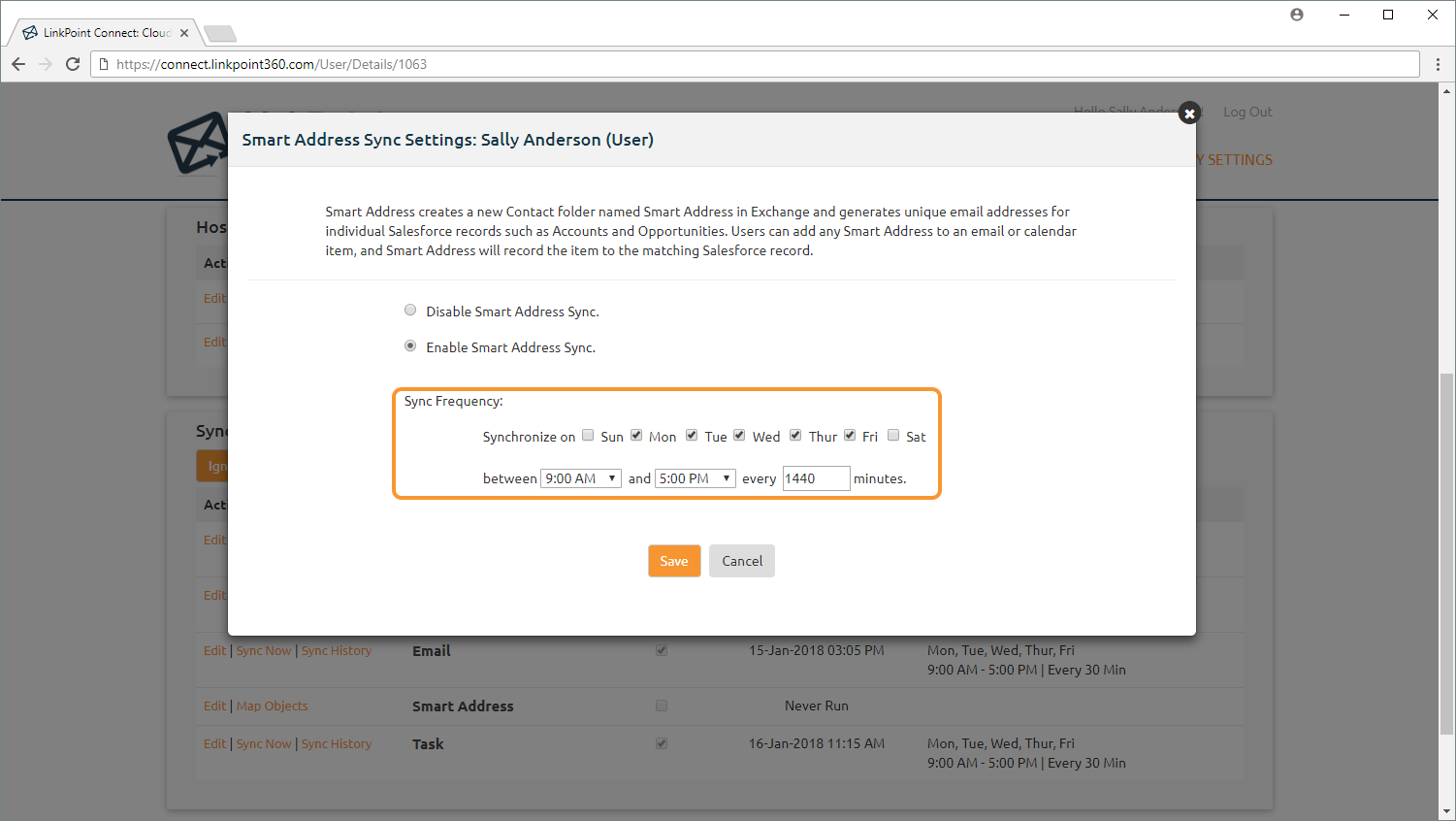Click the page scrollbar down arrow
Screen dimensions: 1456x821
(1447, 812)
